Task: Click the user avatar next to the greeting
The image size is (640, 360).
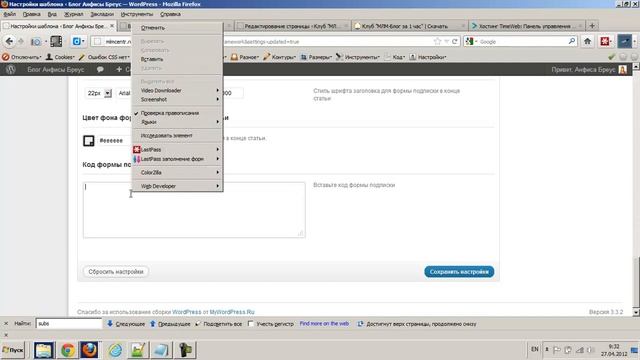Action: [622, 70]
